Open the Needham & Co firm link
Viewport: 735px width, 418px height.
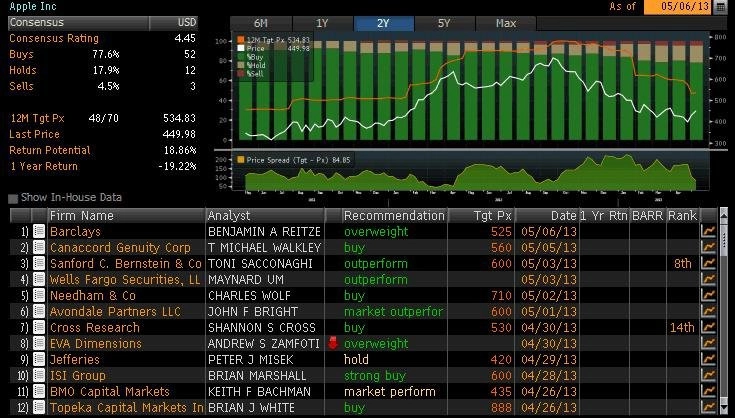click(92, 296)
